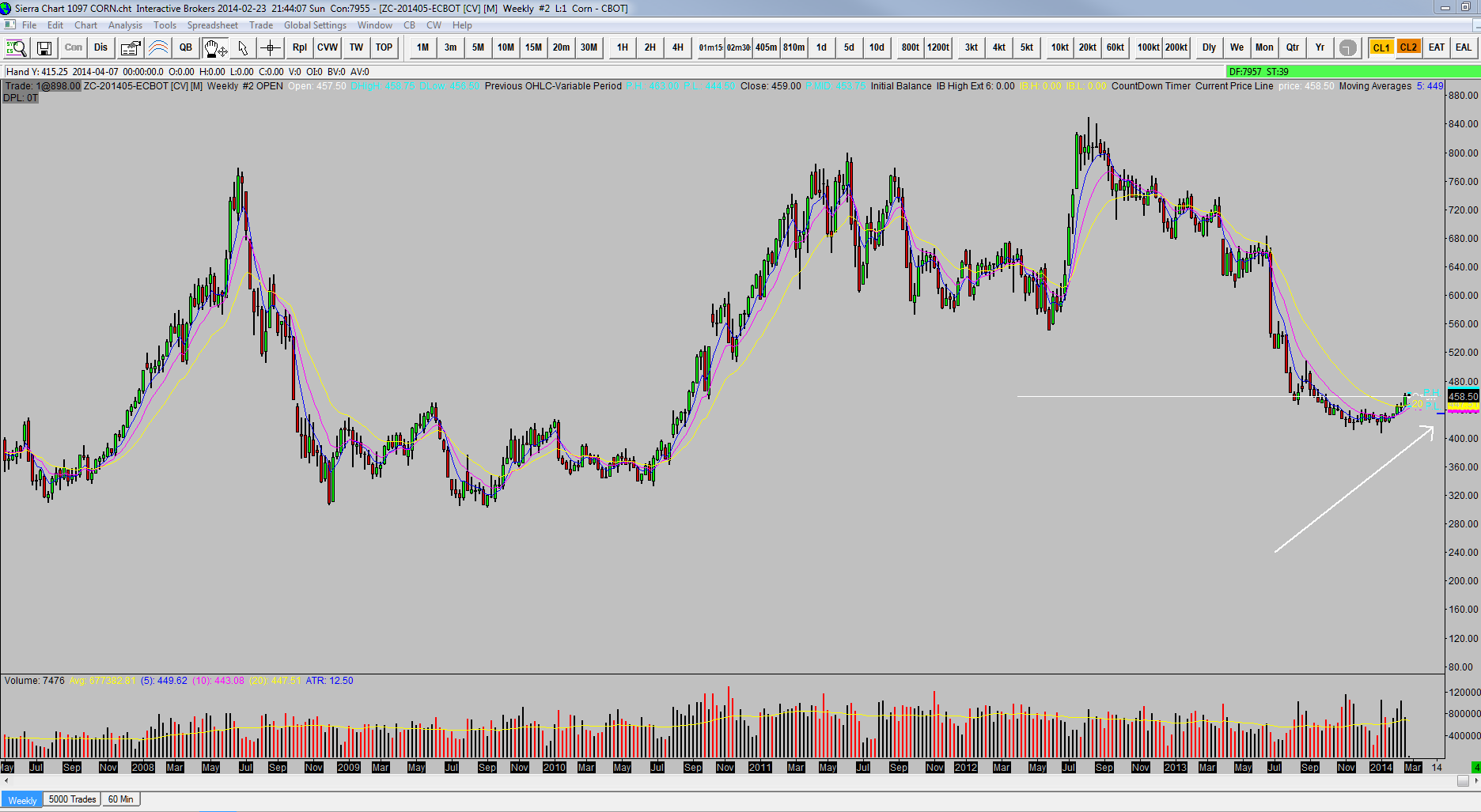
Task: Click the EAL toolbar button
Action: (x=1464, y=47)
